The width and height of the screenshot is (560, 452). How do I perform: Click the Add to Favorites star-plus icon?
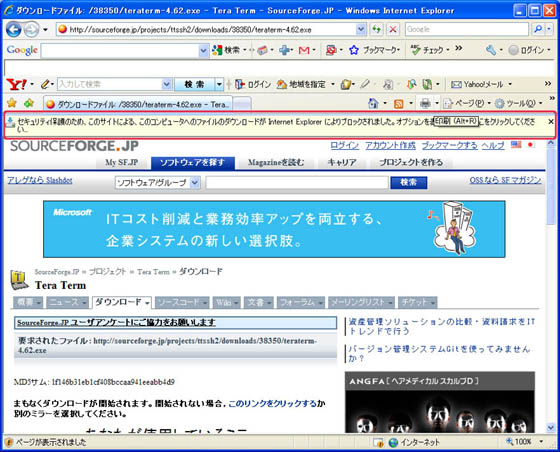point(29,103)
